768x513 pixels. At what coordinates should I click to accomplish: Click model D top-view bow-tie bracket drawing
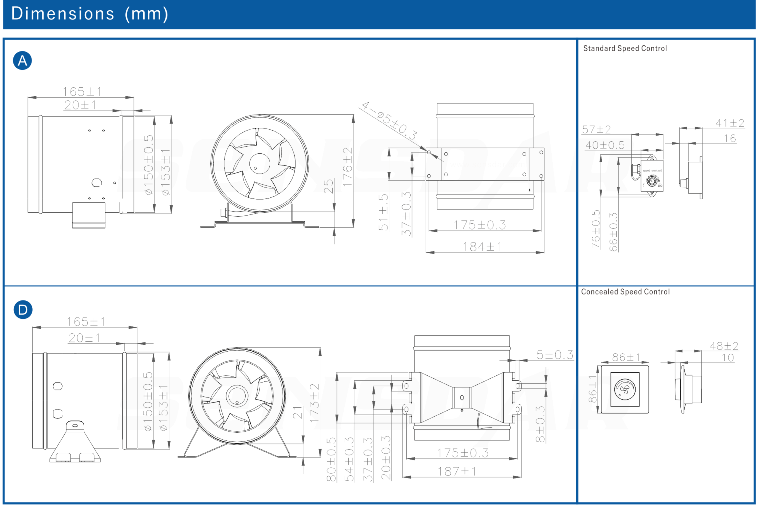coord(461,397)
